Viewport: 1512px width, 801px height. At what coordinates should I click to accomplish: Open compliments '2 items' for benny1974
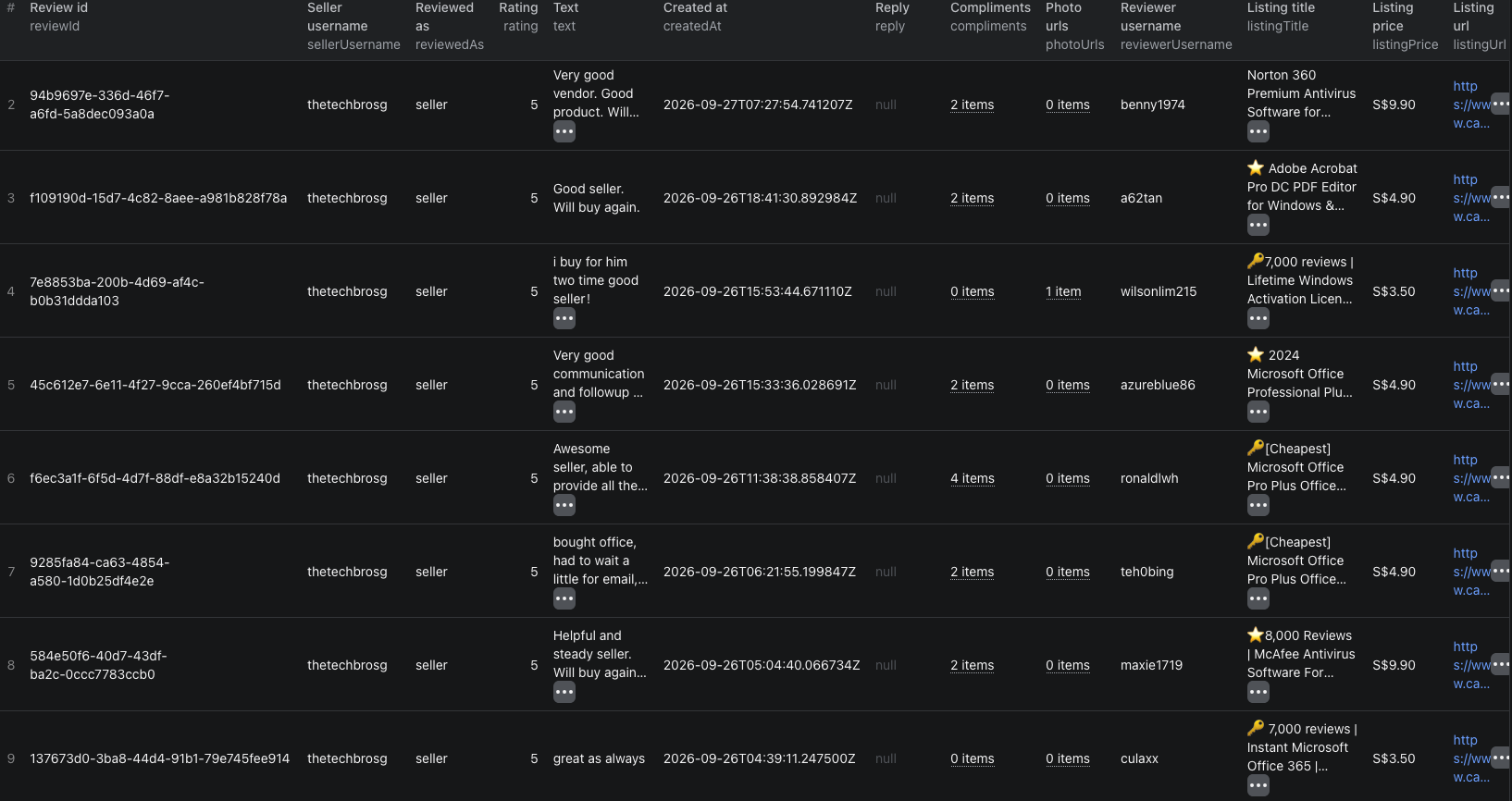click(972, 105)
